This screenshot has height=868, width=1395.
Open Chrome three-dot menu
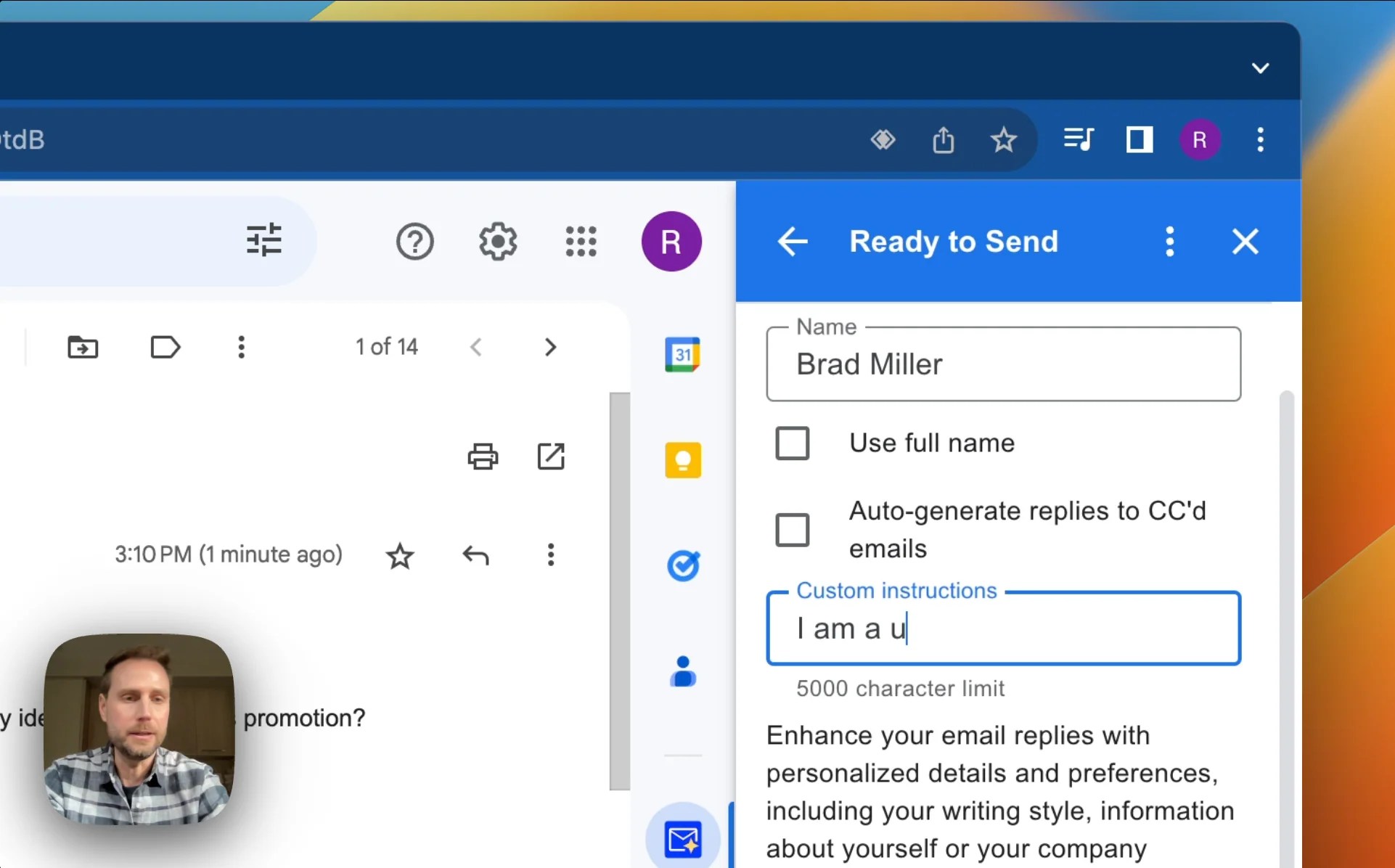pyautogui.click(x=1260, y=139)
